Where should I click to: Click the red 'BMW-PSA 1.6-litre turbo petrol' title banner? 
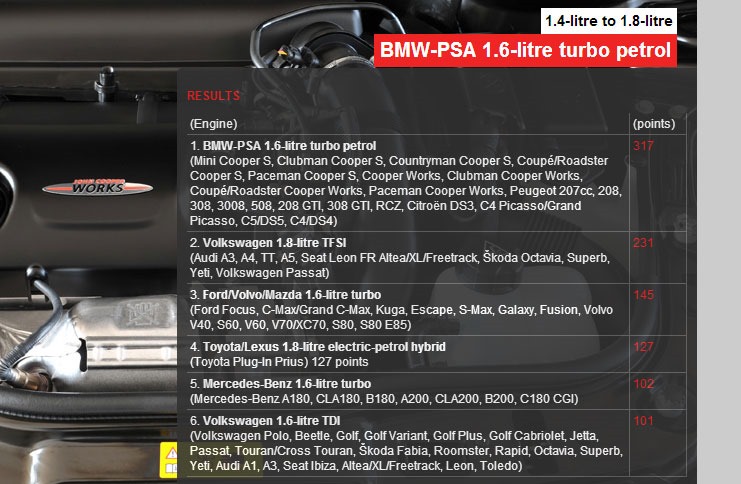[526, 50]
